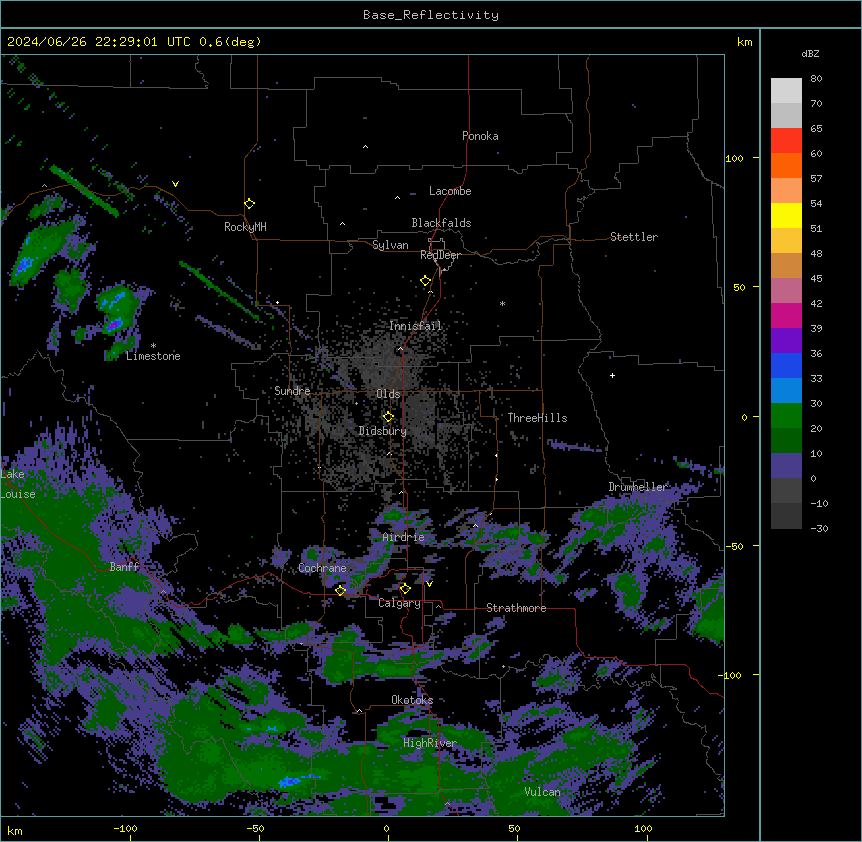Click the Limestone label

click(153, 356)
